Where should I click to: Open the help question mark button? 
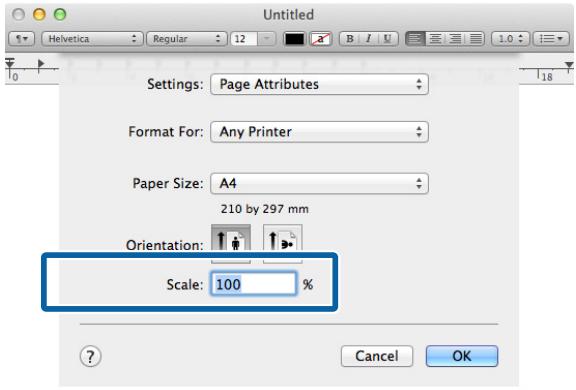pyautogui.click(x=90, y=356)
